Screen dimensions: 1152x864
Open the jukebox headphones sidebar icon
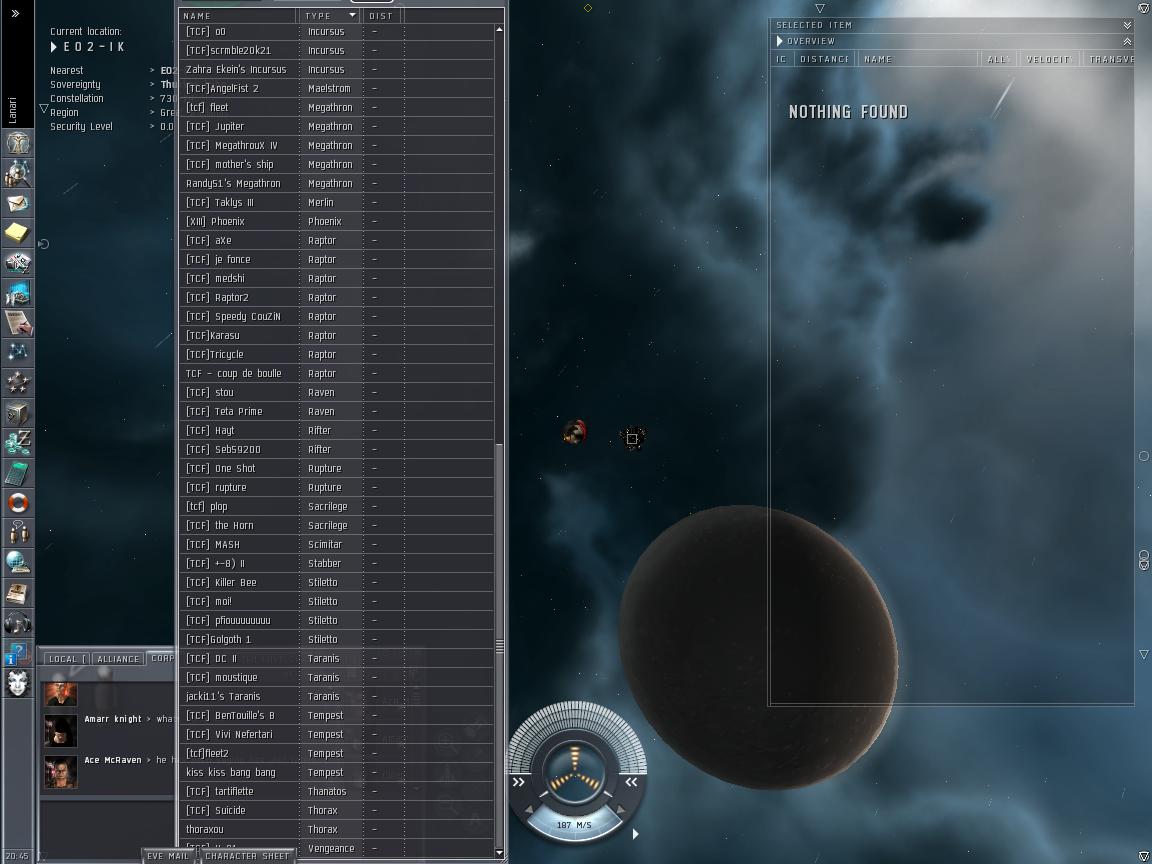[18, 623]
